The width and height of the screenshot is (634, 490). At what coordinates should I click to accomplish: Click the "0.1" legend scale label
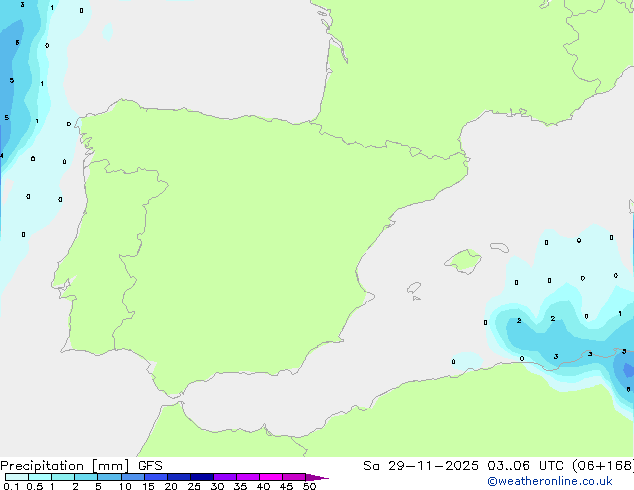pos(11,486)
